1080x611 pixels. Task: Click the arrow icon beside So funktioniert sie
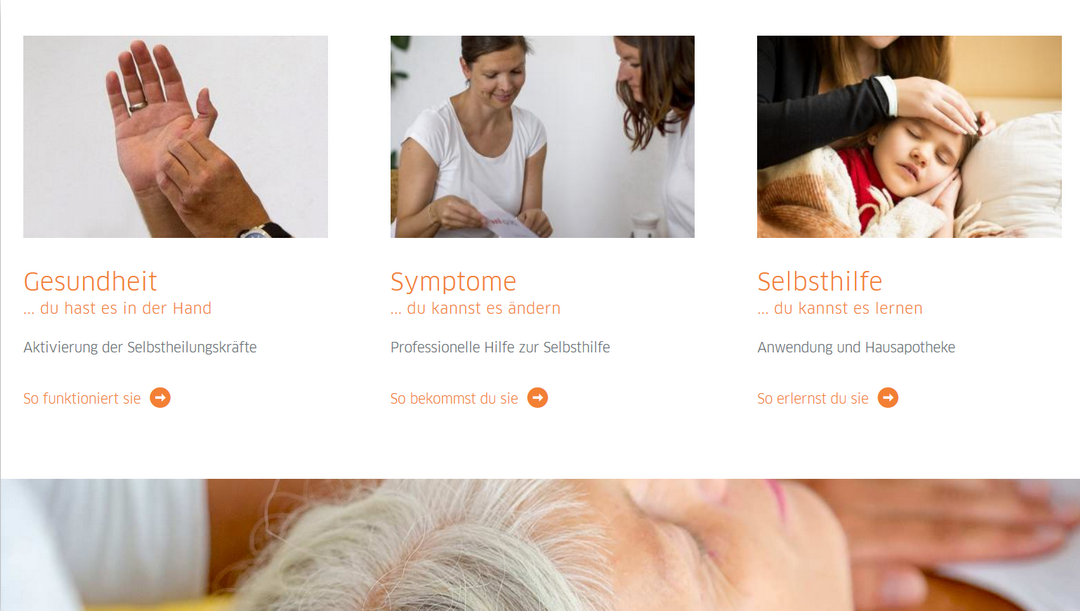(x=160, y=398)
